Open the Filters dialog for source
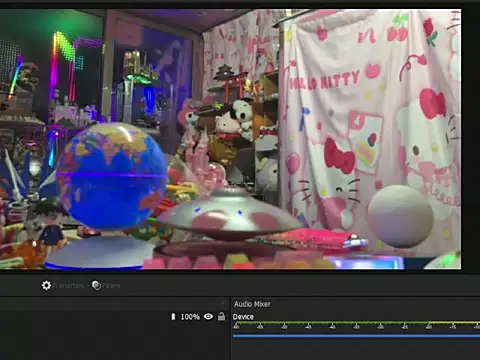The image size is (480, 360). [x=106, y=286]
